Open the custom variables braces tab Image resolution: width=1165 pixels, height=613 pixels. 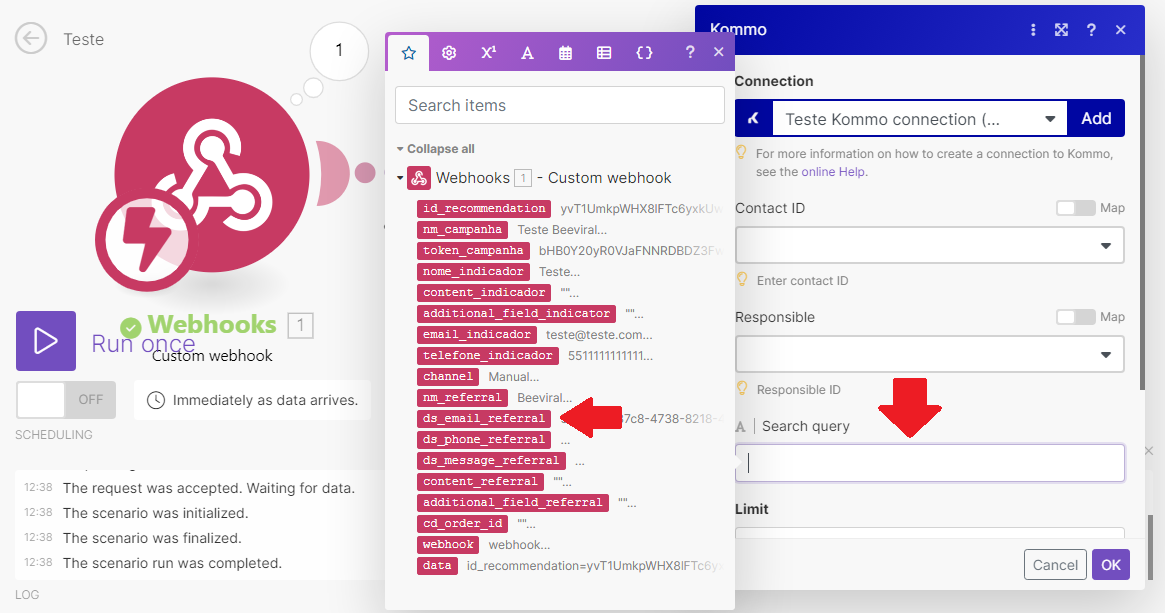(644, 53)
